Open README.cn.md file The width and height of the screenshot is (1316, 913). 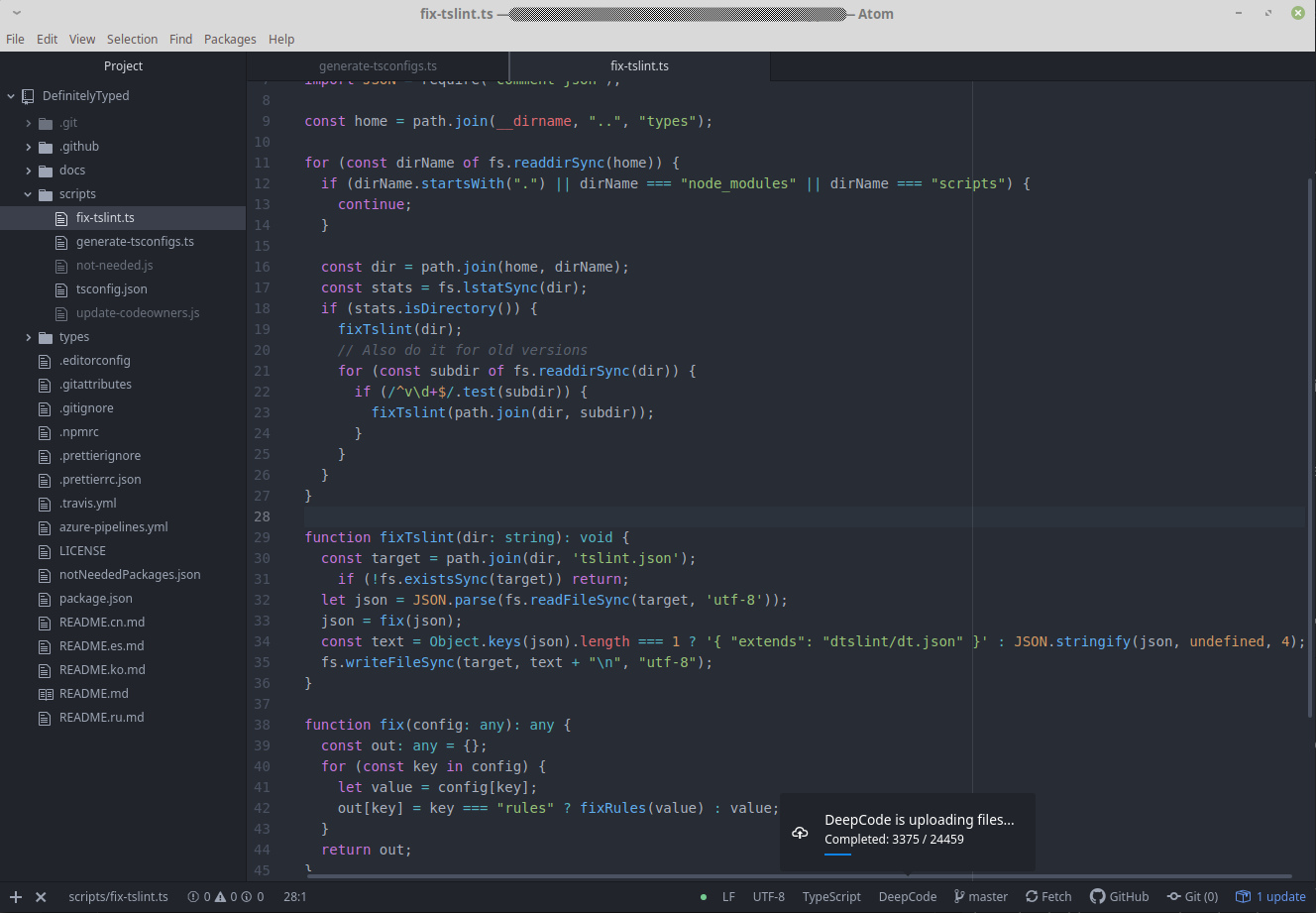click(102, 623)
